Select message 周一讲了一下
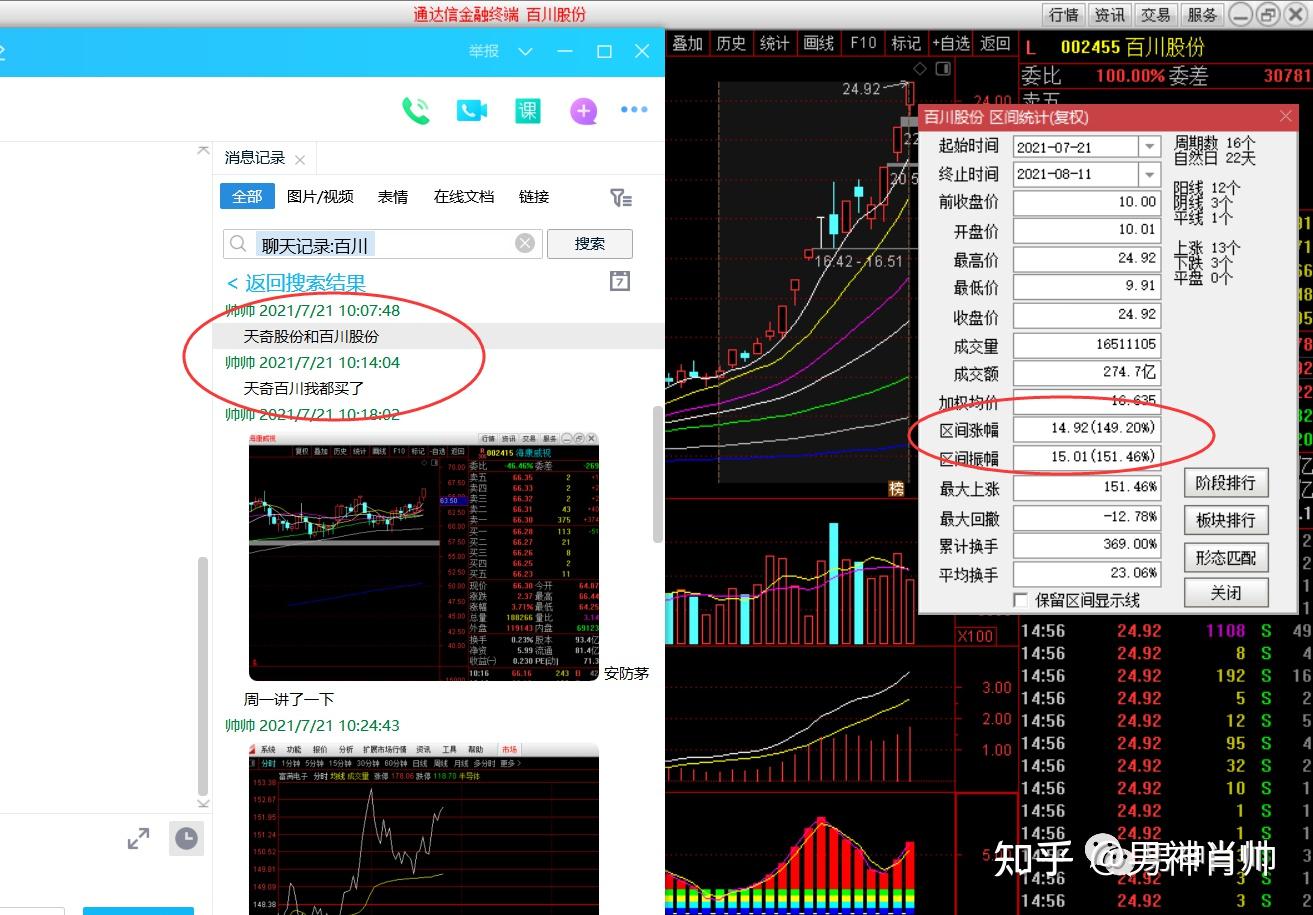This screenshot has height=915, width=1313. [x=289, y=699]
